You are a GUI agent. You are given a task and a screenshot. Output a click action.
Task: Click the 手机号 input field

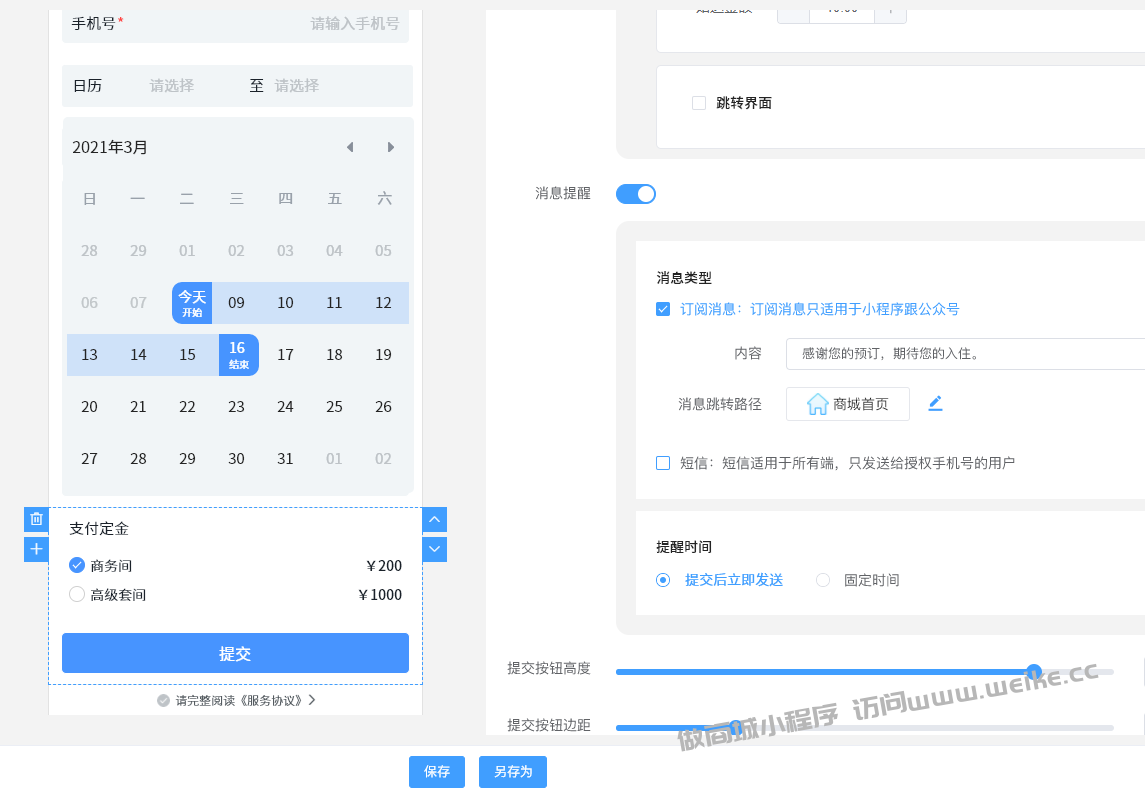click(235, 24)
